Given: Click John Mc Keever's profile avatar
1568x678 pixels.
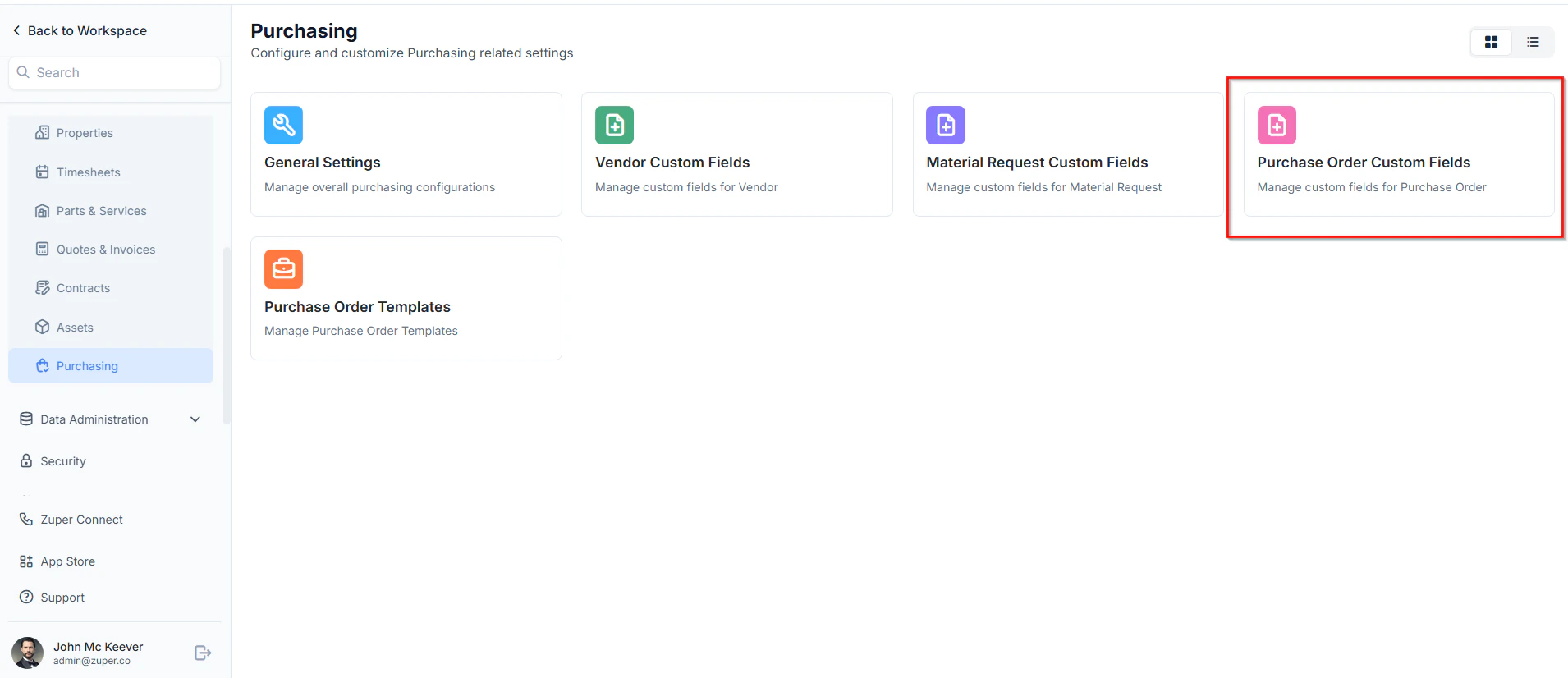Looking at the screenshot, I should coord(27,653).
